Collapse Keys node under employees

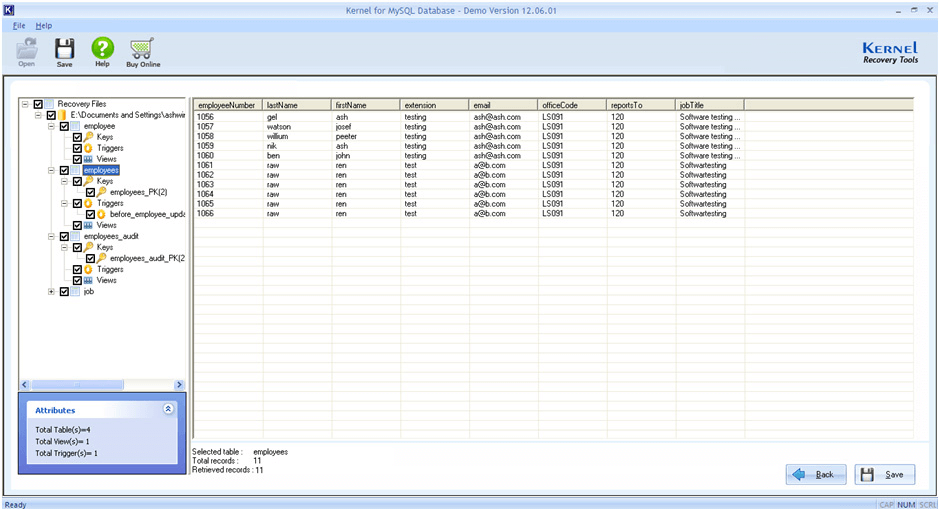coord(65,181)
